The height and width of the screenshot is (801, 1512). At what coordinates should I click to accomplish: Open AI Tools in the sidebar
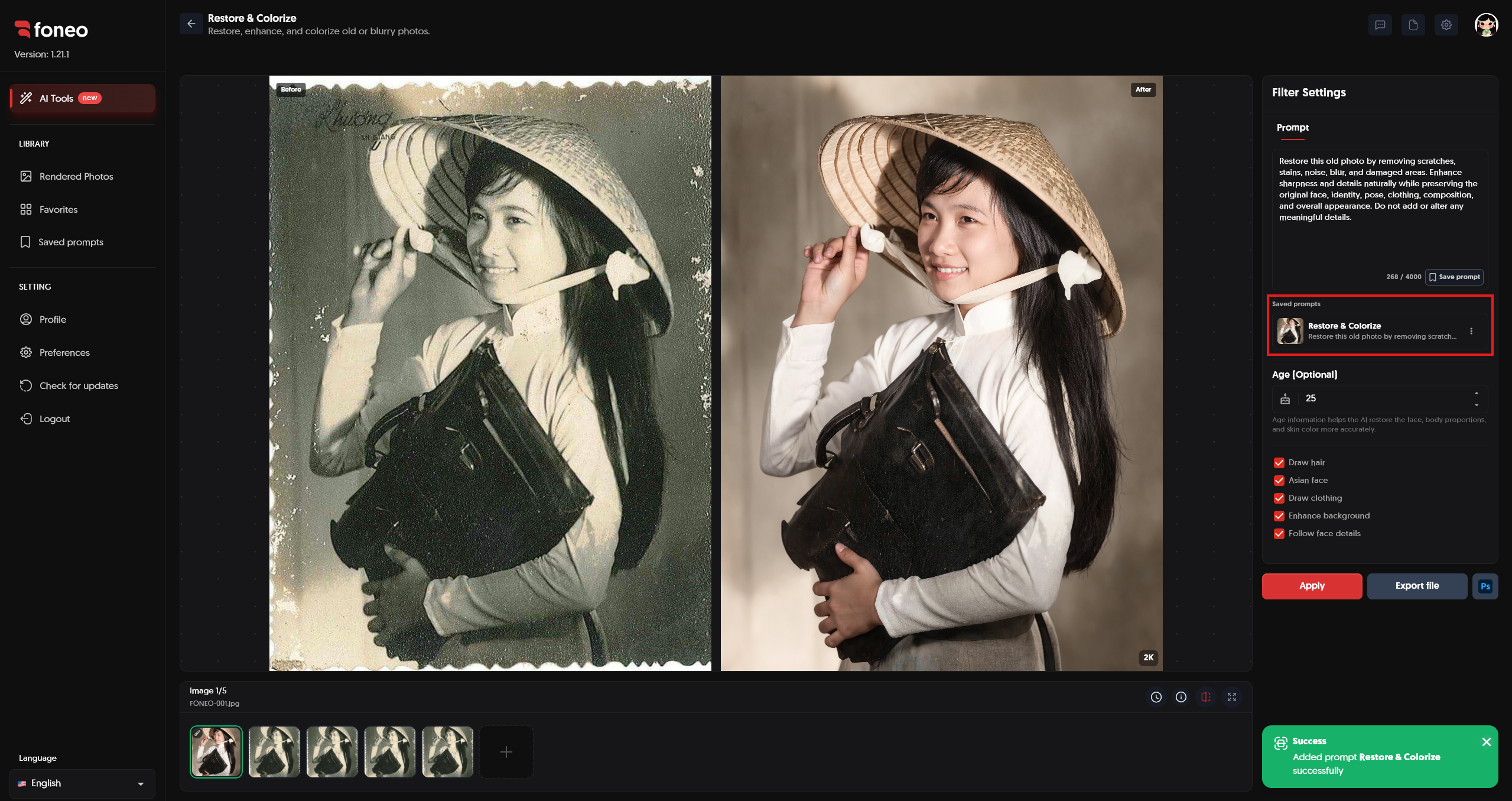[x=83, y=98]
